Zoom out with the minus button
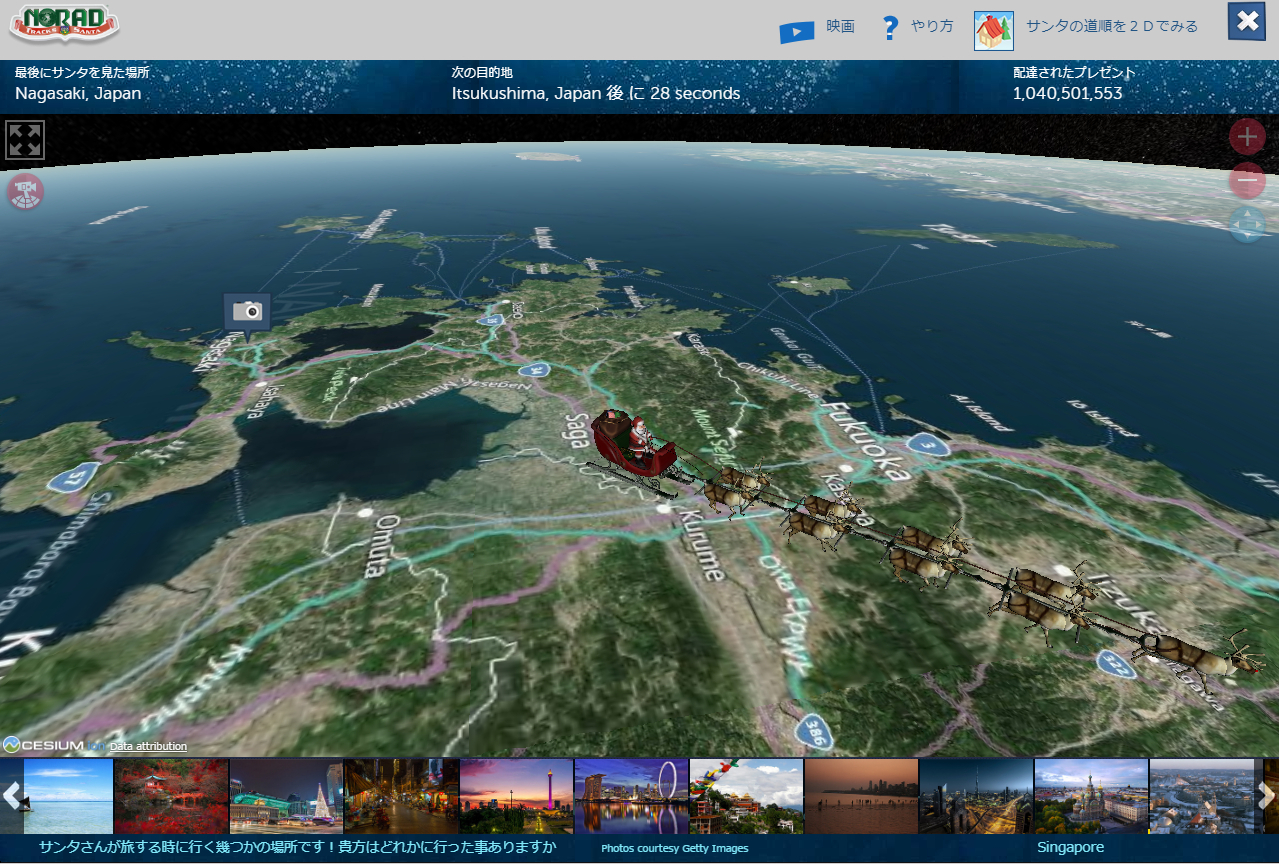 [1246, 181]
